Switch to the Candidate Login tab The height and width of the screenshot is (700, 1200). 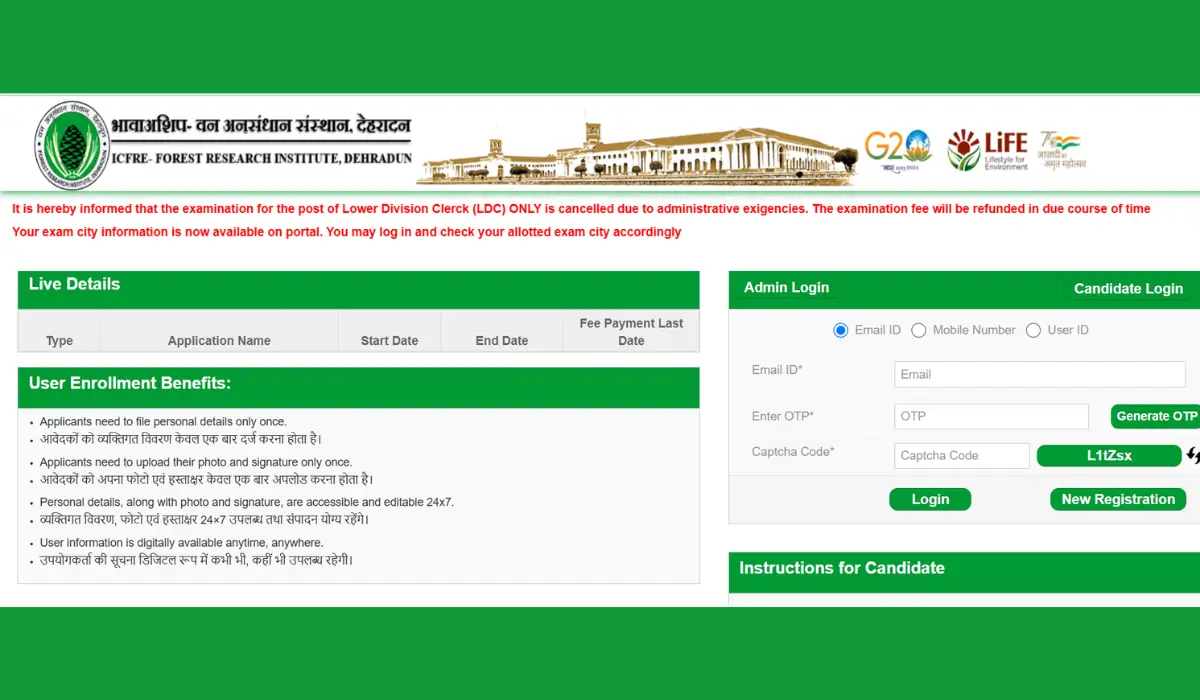point(1128,288)
